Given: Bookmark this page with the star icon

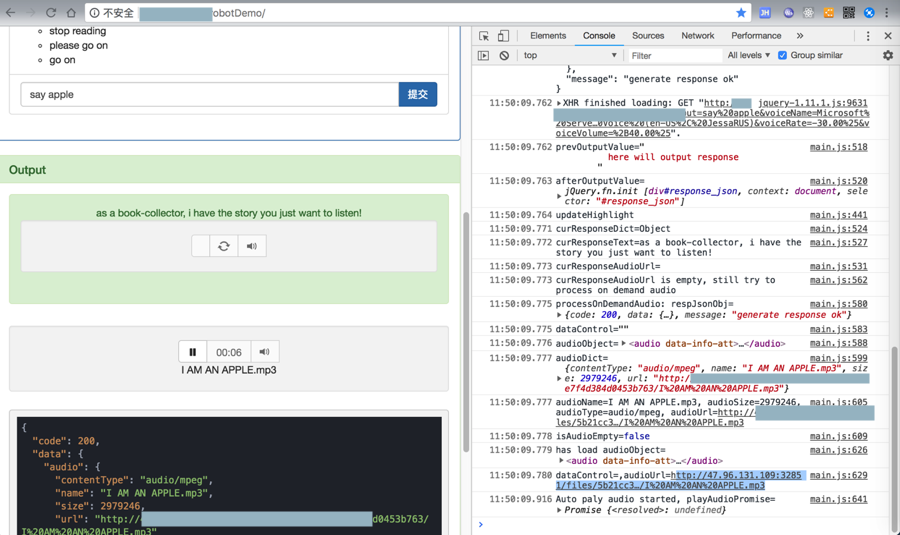Looking at the screenshot, I should 741,13.
